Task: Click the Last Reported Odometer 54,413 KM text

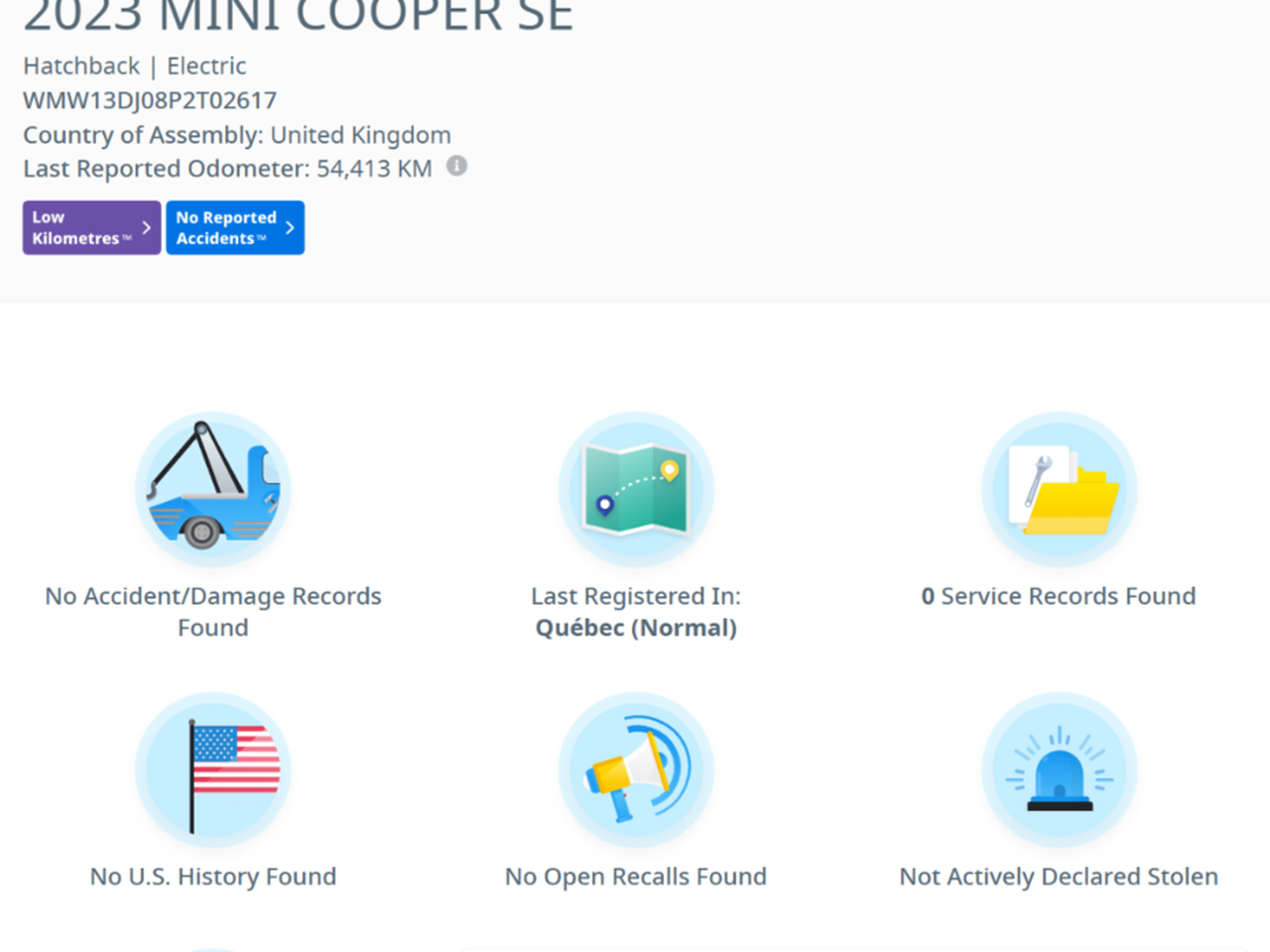Action: click(x=227, y=169)
